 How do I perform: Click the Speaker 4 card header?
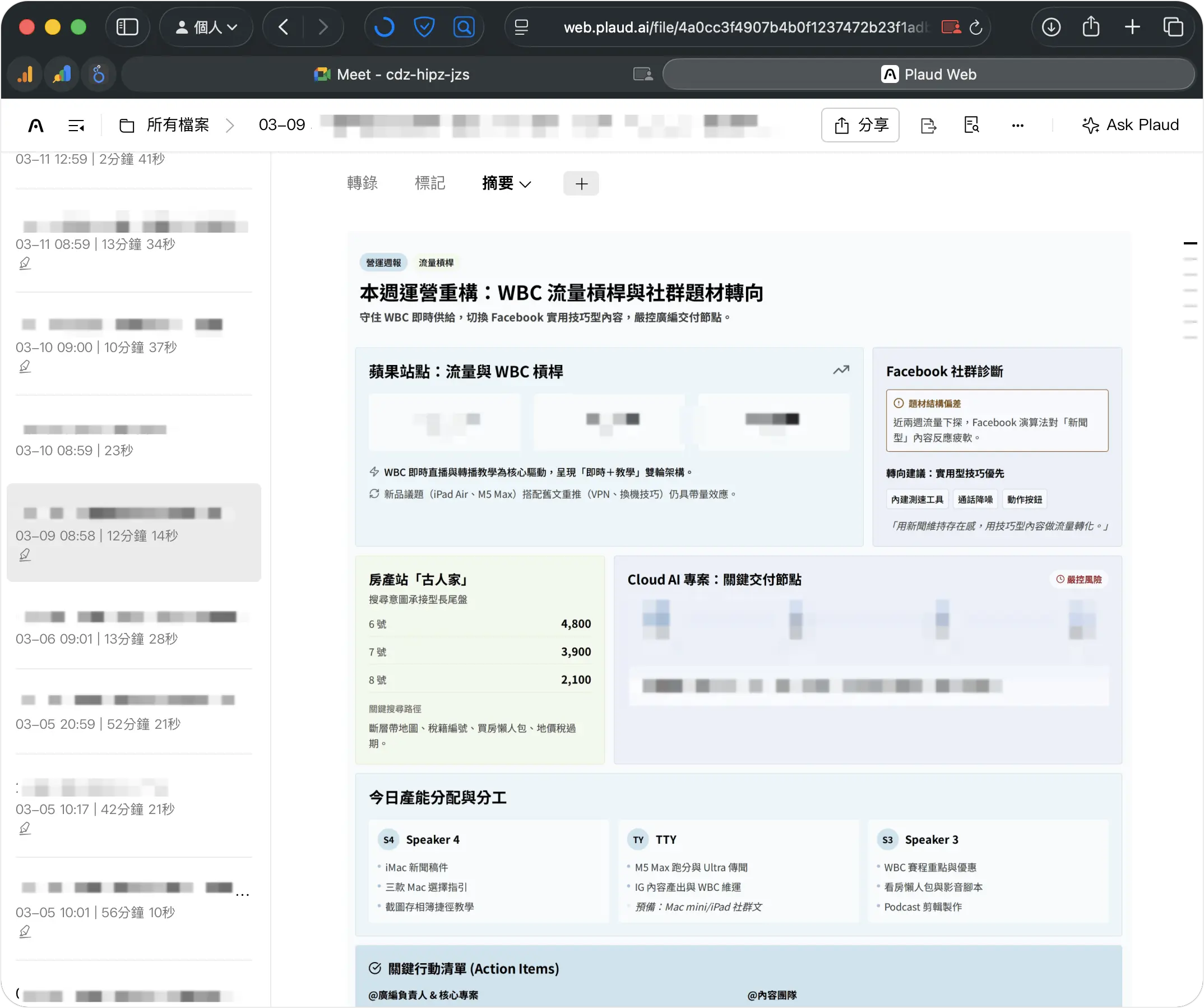pyautogui.click(x=420, y=839)
